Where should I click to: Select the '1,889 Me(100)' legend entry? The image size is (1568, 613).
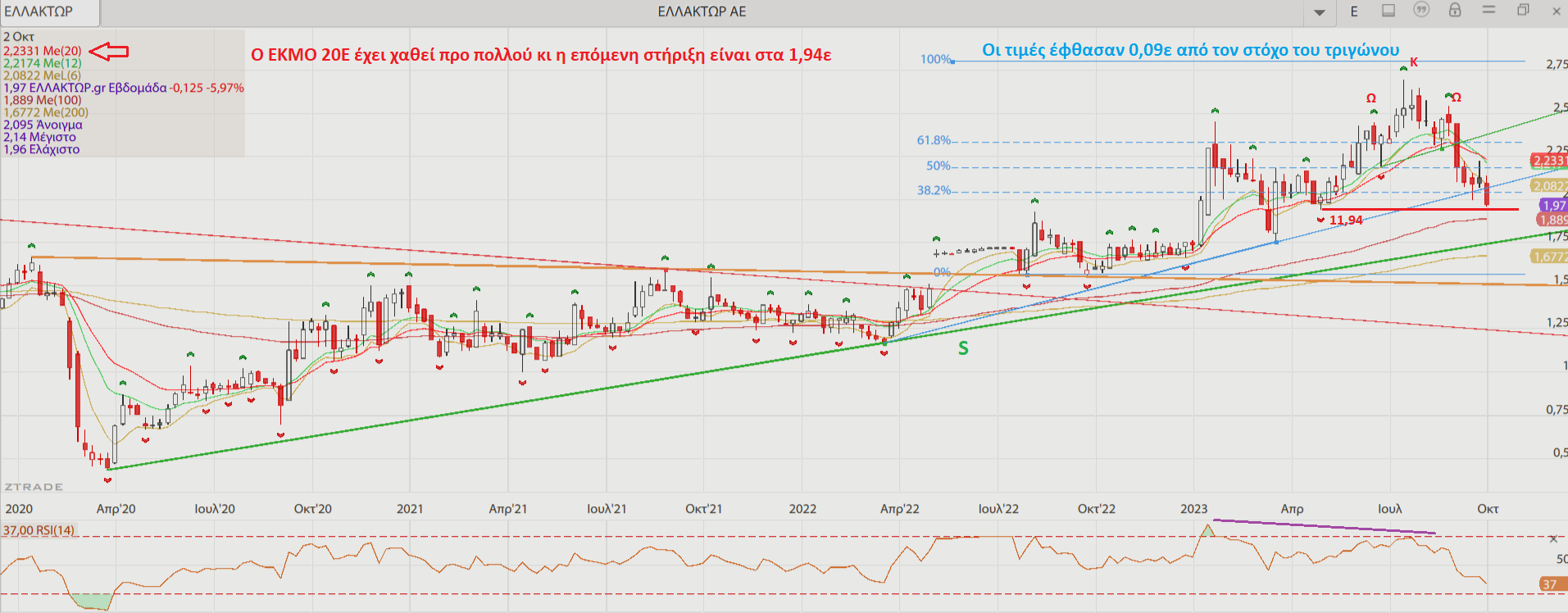point(43,100)
